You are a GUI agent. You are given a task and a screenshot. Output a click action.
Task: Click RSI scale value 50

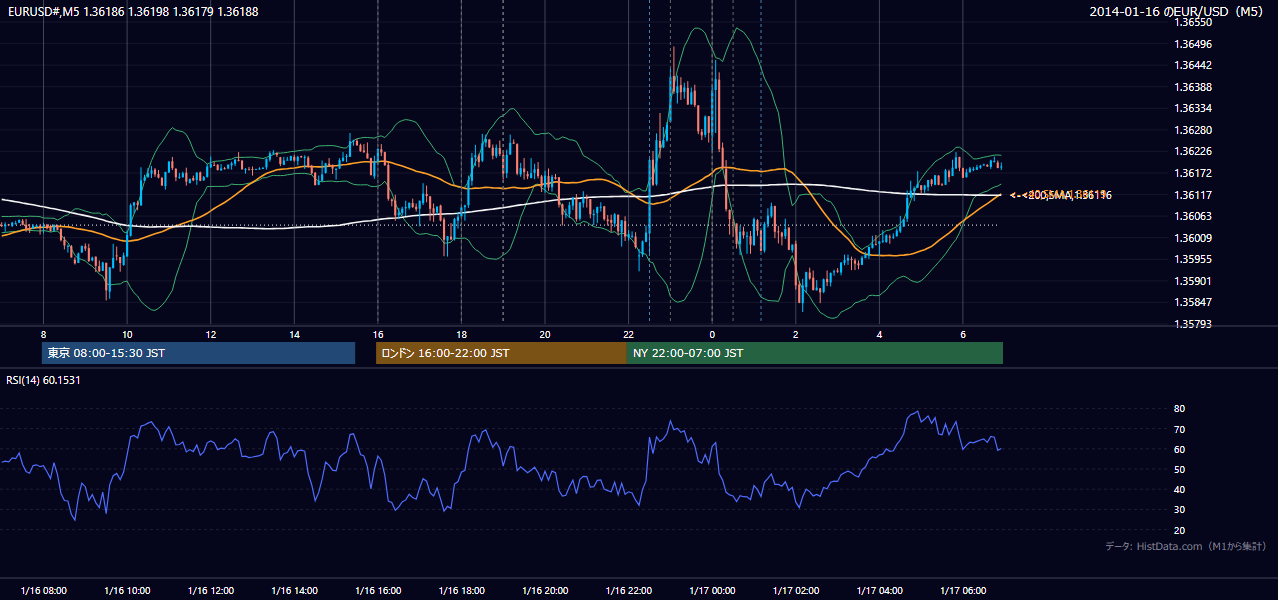click(x=1179, y=469)
